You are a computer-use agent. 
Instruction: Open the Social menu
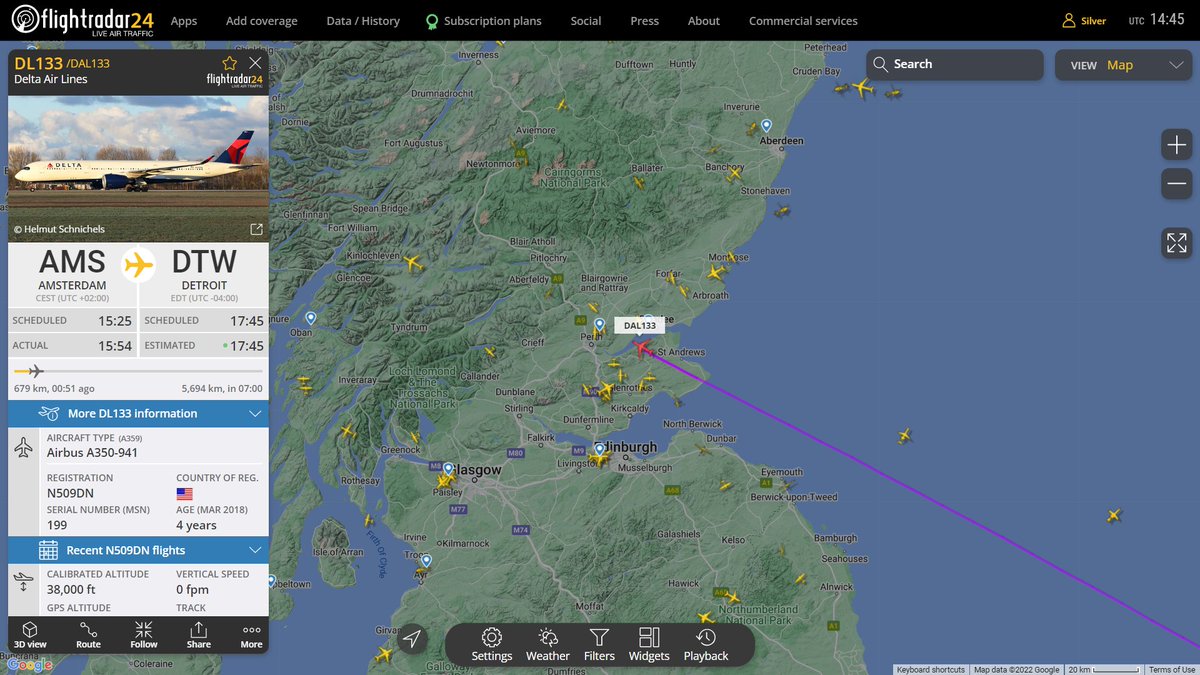[x=586, y=21]
